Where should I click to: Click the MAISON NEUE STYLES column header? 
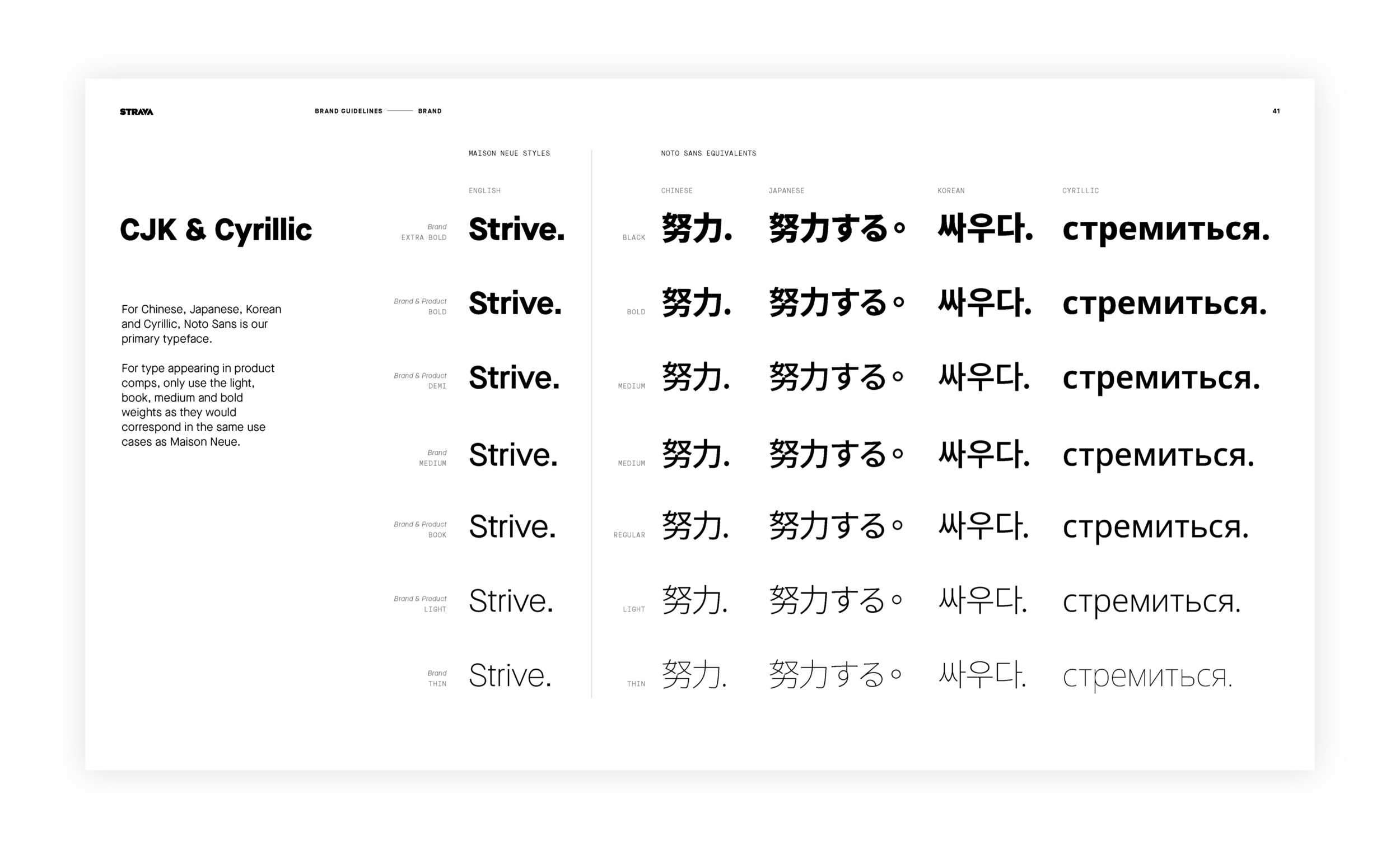pyautogui.click(x=509, y=153)
